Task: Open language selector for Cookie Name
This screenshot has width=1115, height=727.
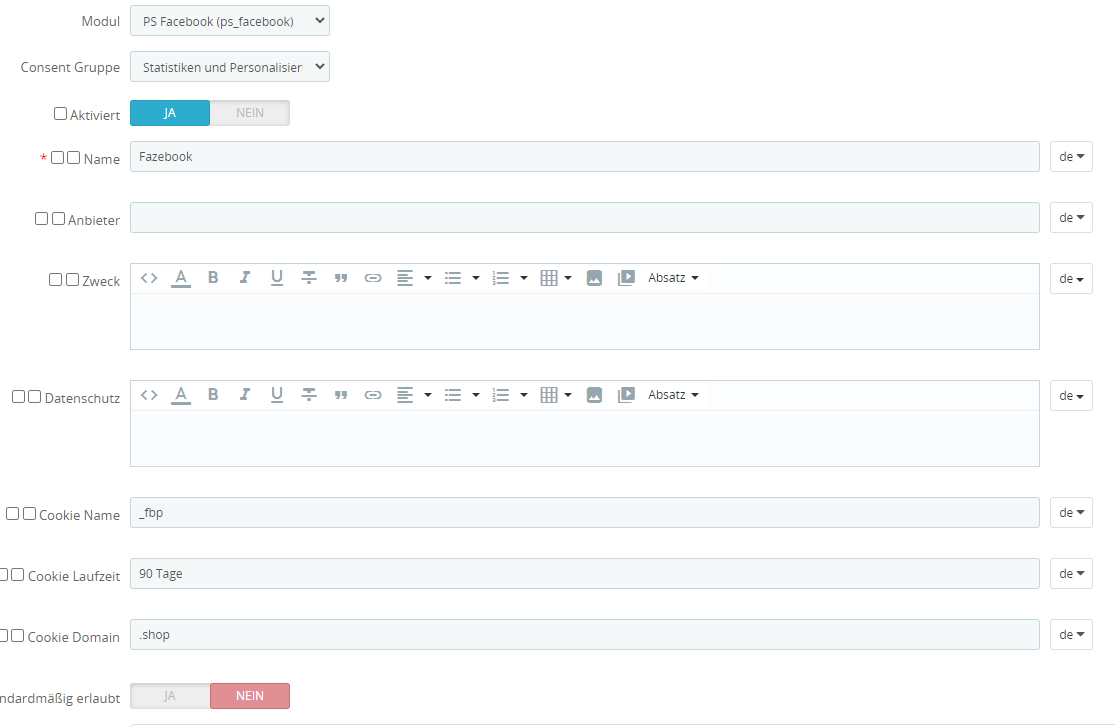Action: (x=1071, y=512)
